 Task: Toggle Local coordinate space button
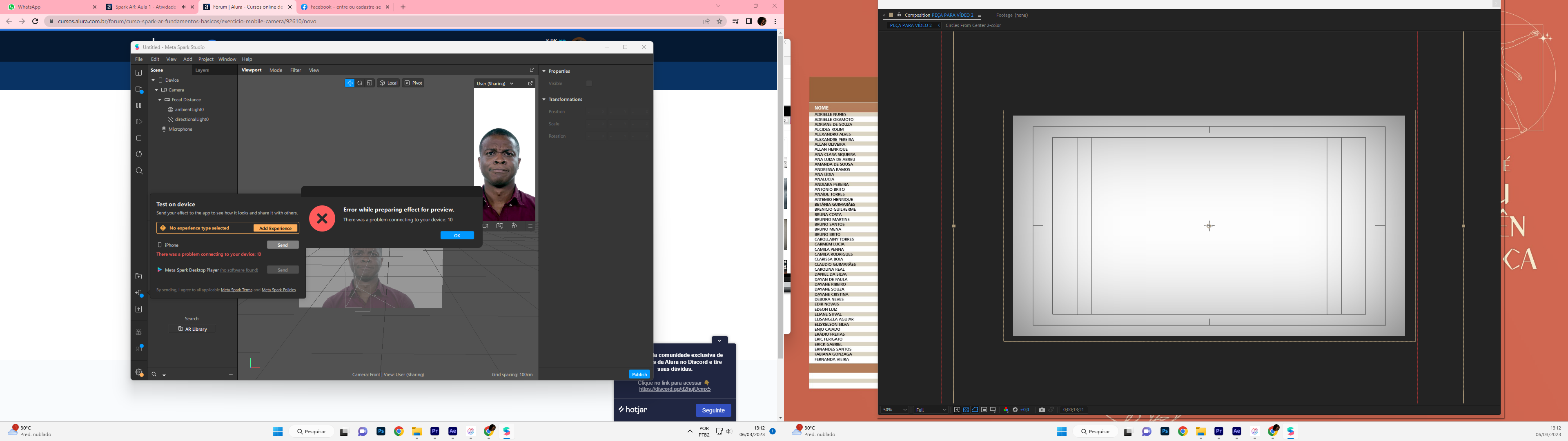click(x=388, y=83)
